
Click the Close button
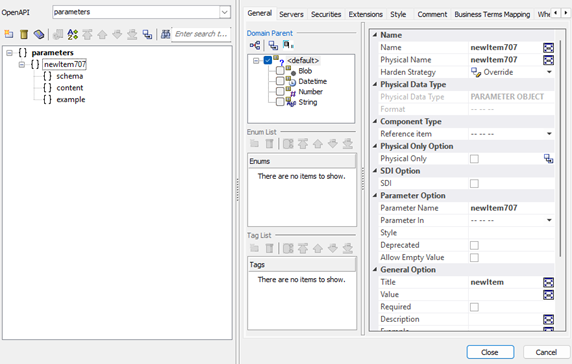coord(490,352)
